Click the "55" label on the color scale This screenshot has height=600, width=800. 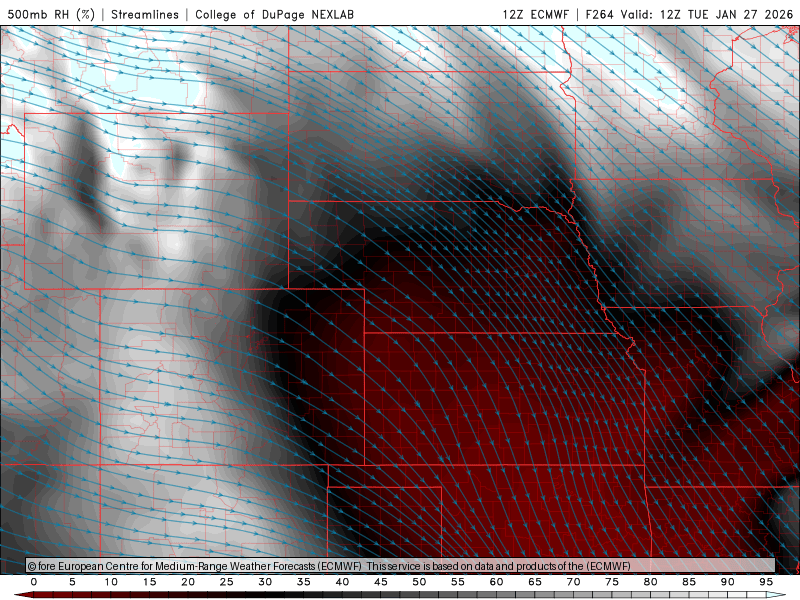click(458, 582)
